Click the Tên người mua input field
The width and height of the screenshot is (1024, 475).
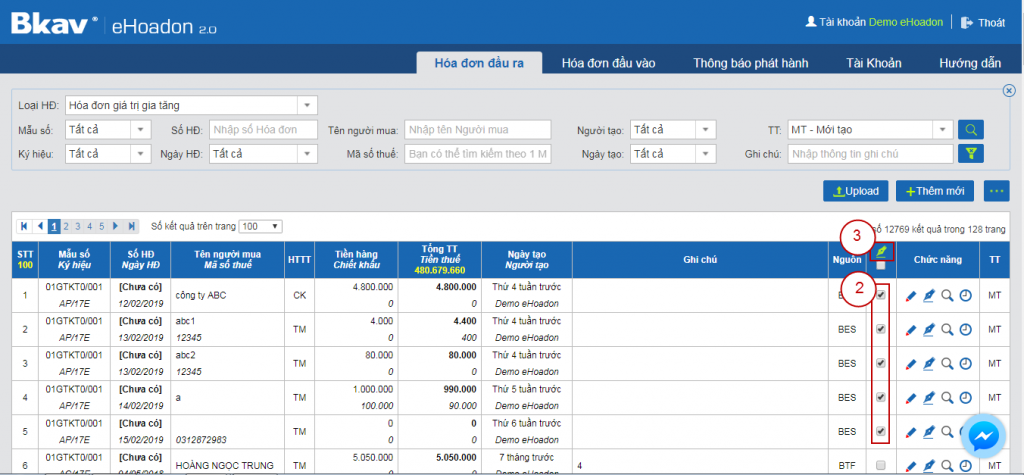click(x=478, y=129)
